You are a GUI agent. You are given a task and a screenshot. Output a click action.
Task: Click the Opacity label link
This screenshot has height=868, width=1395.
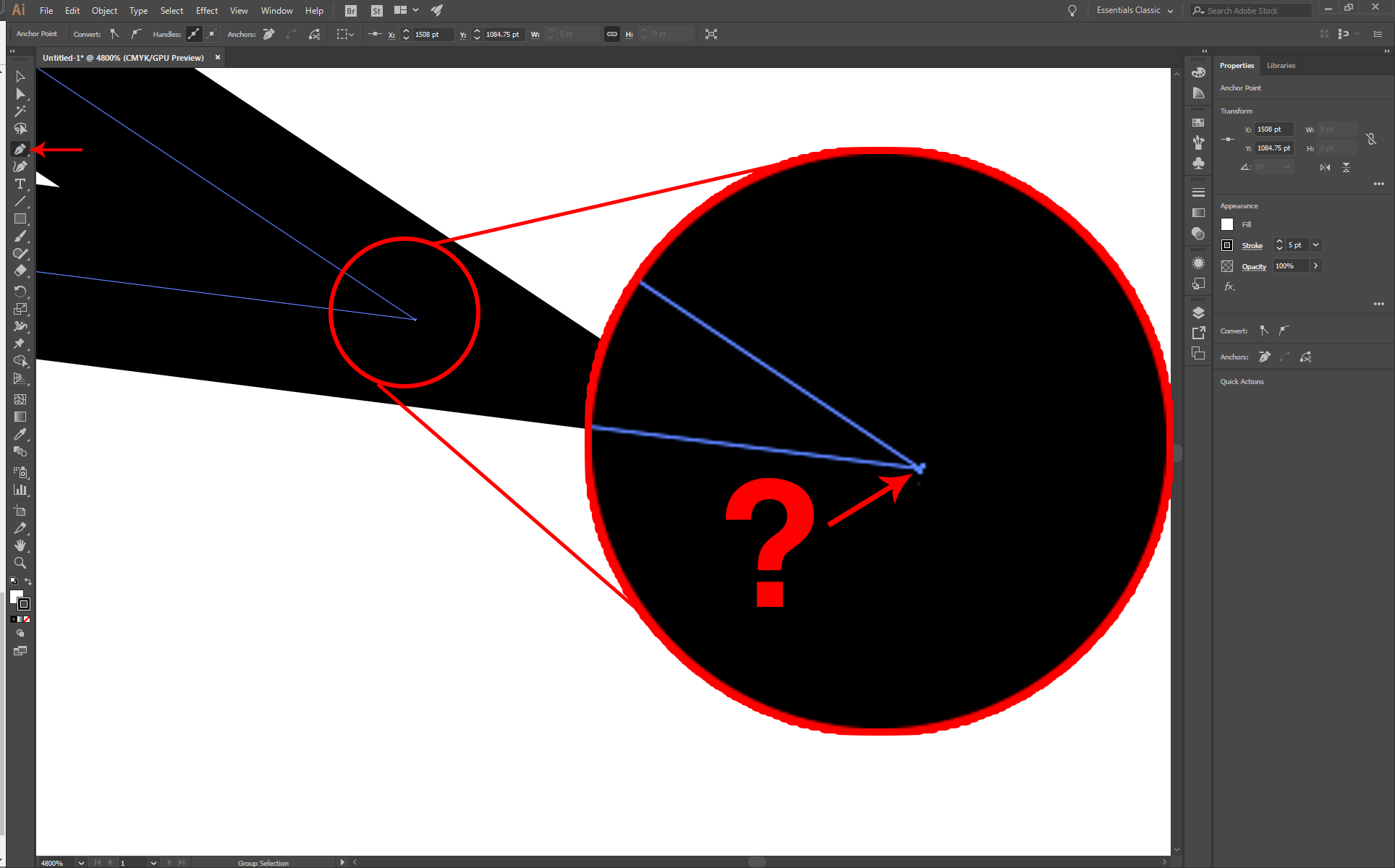(x=1253, y=266)
